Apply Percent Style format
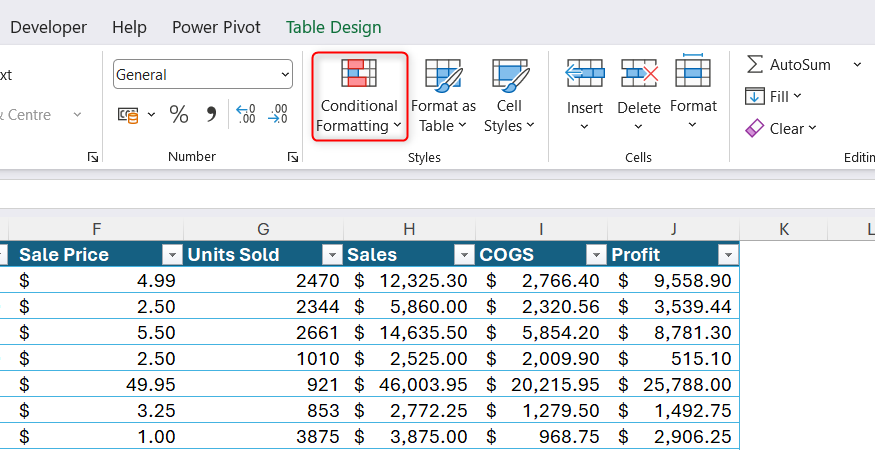The image size is (875, 450). (x=179, y=115)
